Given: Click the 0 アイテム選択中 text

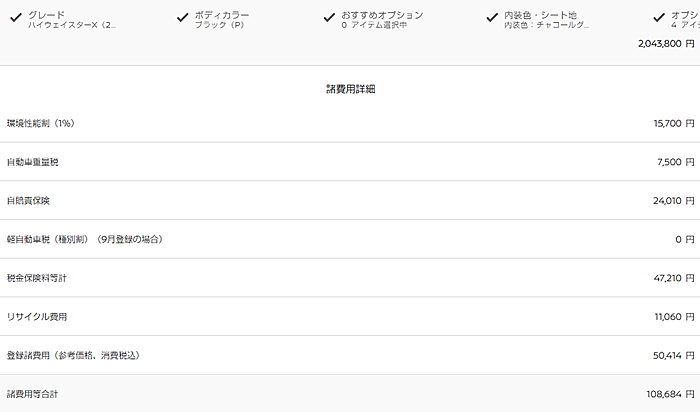Looking at the screenshot, I should coord(373,25).
